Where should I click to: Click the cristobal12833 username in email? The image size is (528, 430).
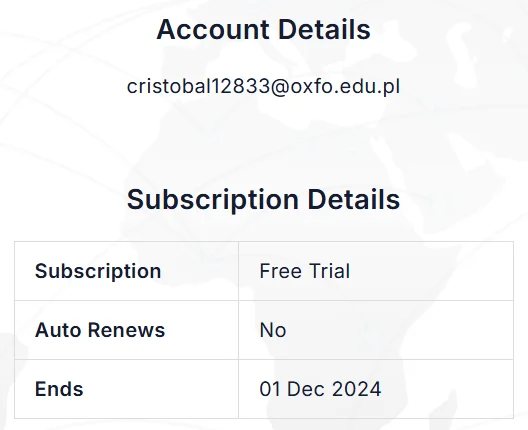coord(198,87)
